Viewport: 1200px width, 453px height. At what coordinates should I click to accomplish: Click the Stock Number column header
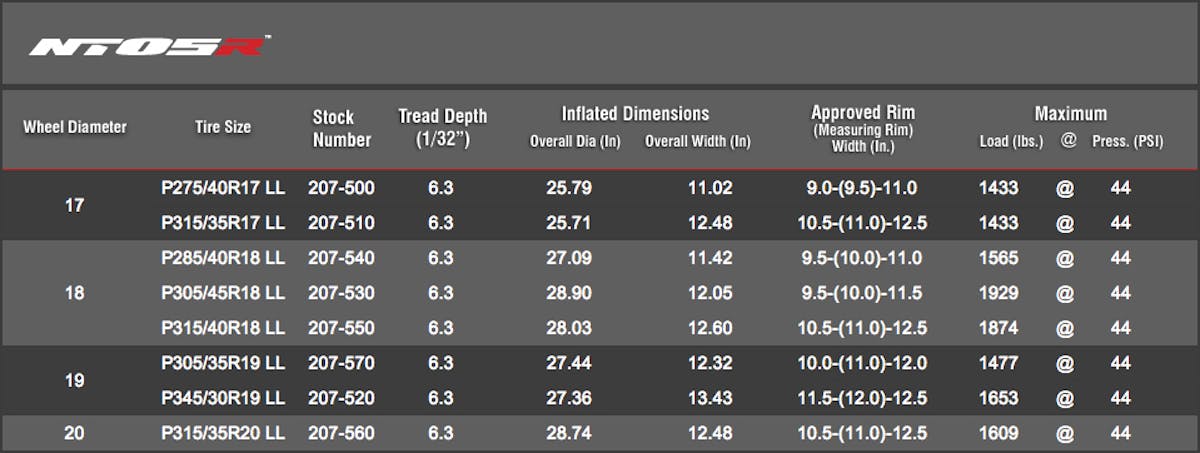coord(341,128)
